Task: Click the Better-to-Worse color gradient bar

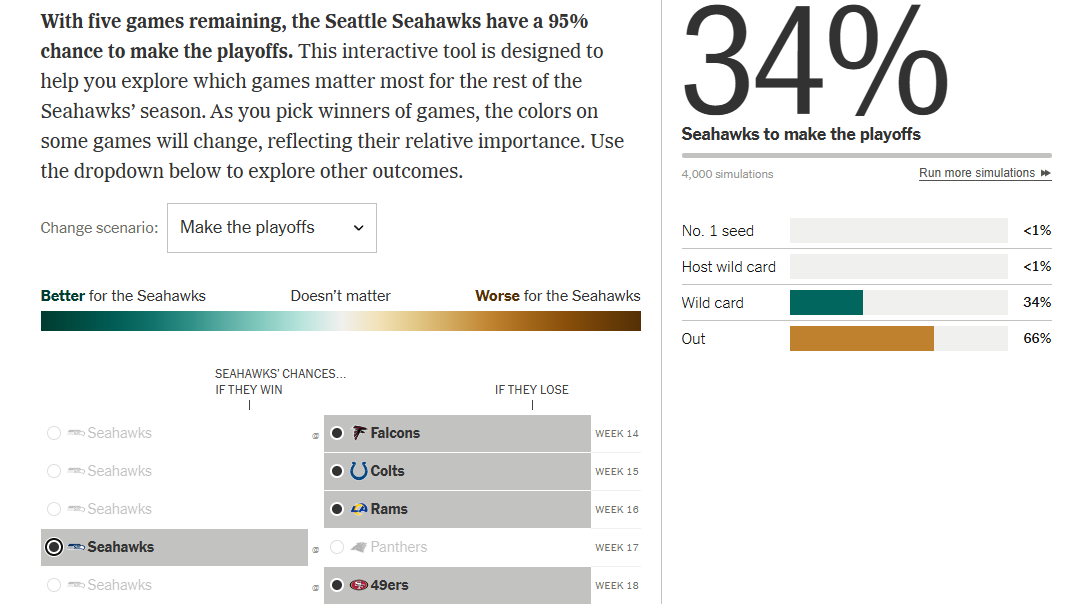Action: pyautogui.click(x=340, y=321)
